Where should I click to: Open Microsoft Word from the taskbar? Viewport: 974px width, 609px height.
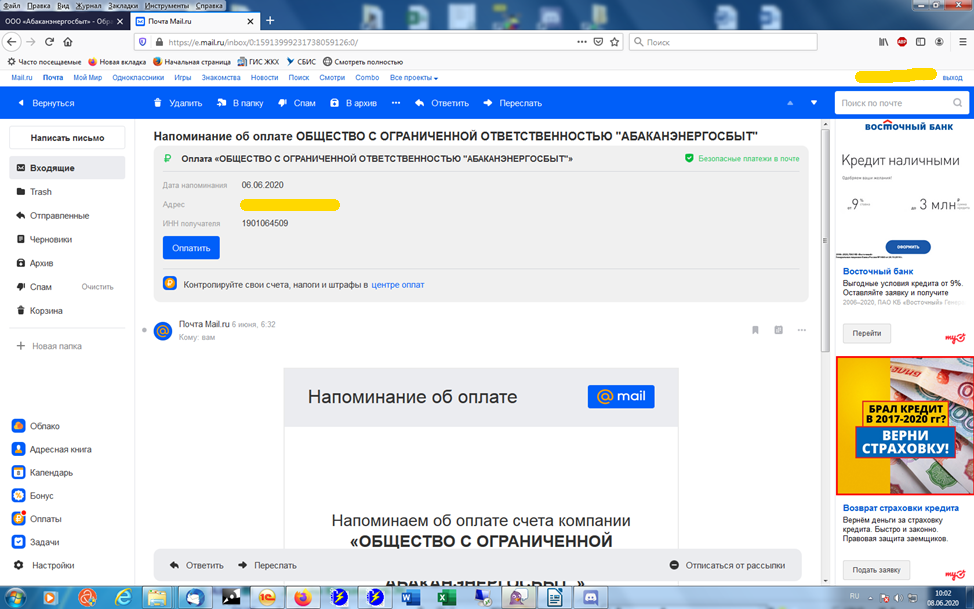click(x=410, y=598)
